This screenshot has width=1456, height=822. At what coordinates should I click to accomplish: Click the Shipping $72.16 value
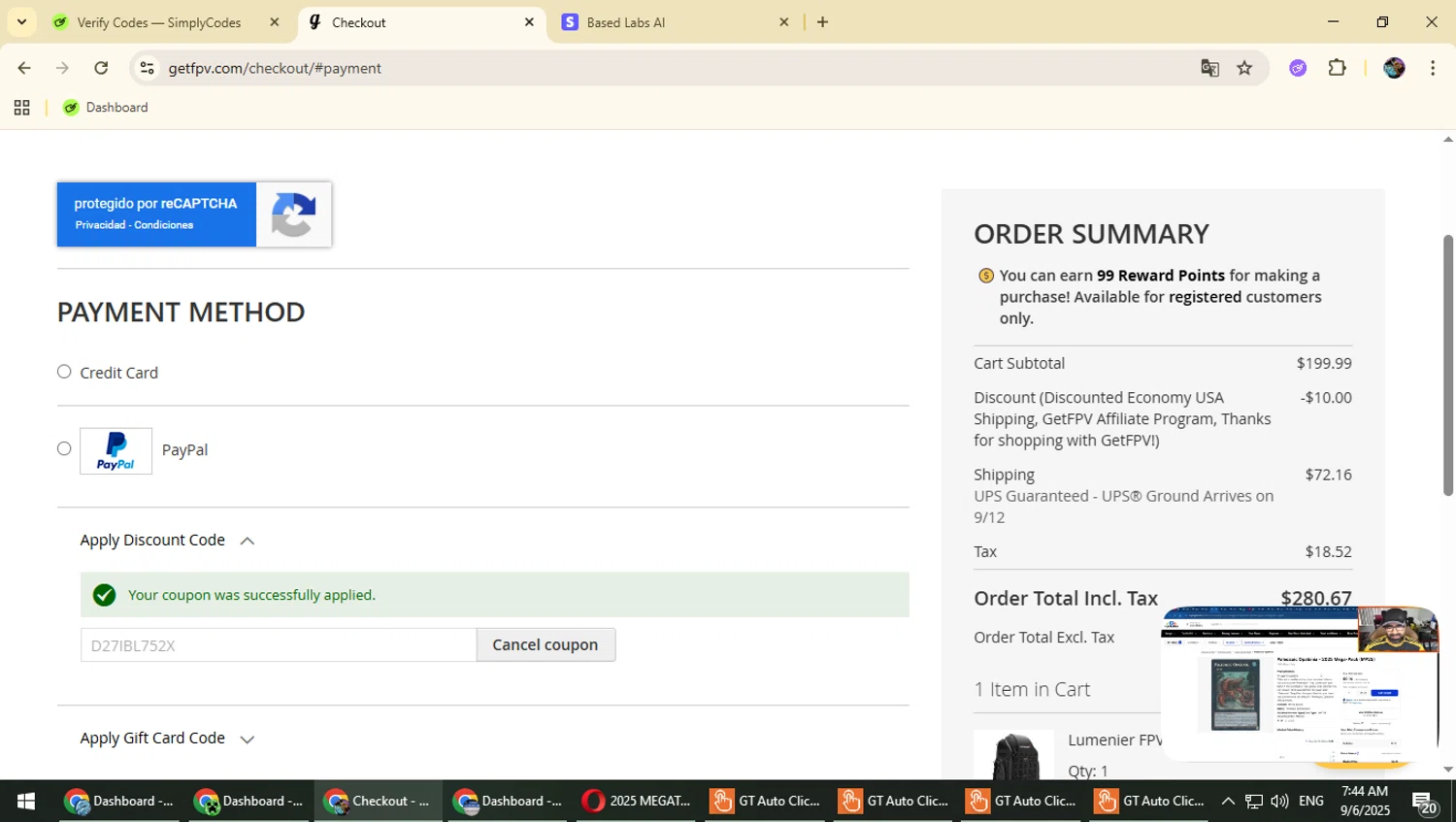point(1329,475)
